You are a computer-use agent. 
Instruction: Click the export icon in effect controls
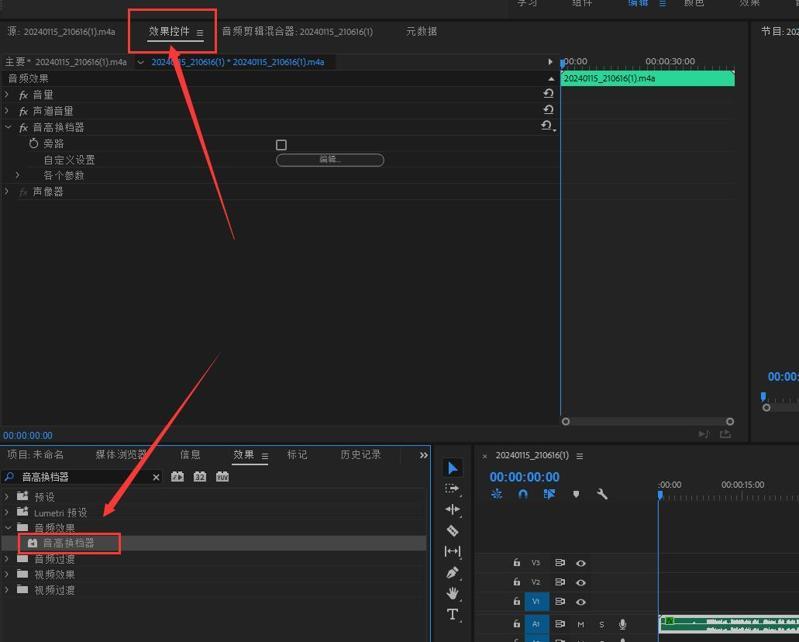(x=725, y=434)
